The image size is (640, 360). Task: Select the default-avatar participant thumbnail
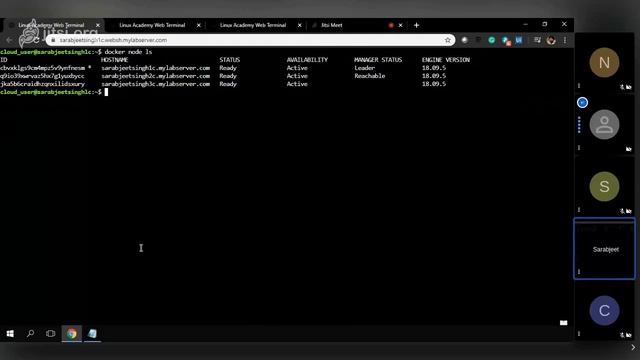click(604, 124)
